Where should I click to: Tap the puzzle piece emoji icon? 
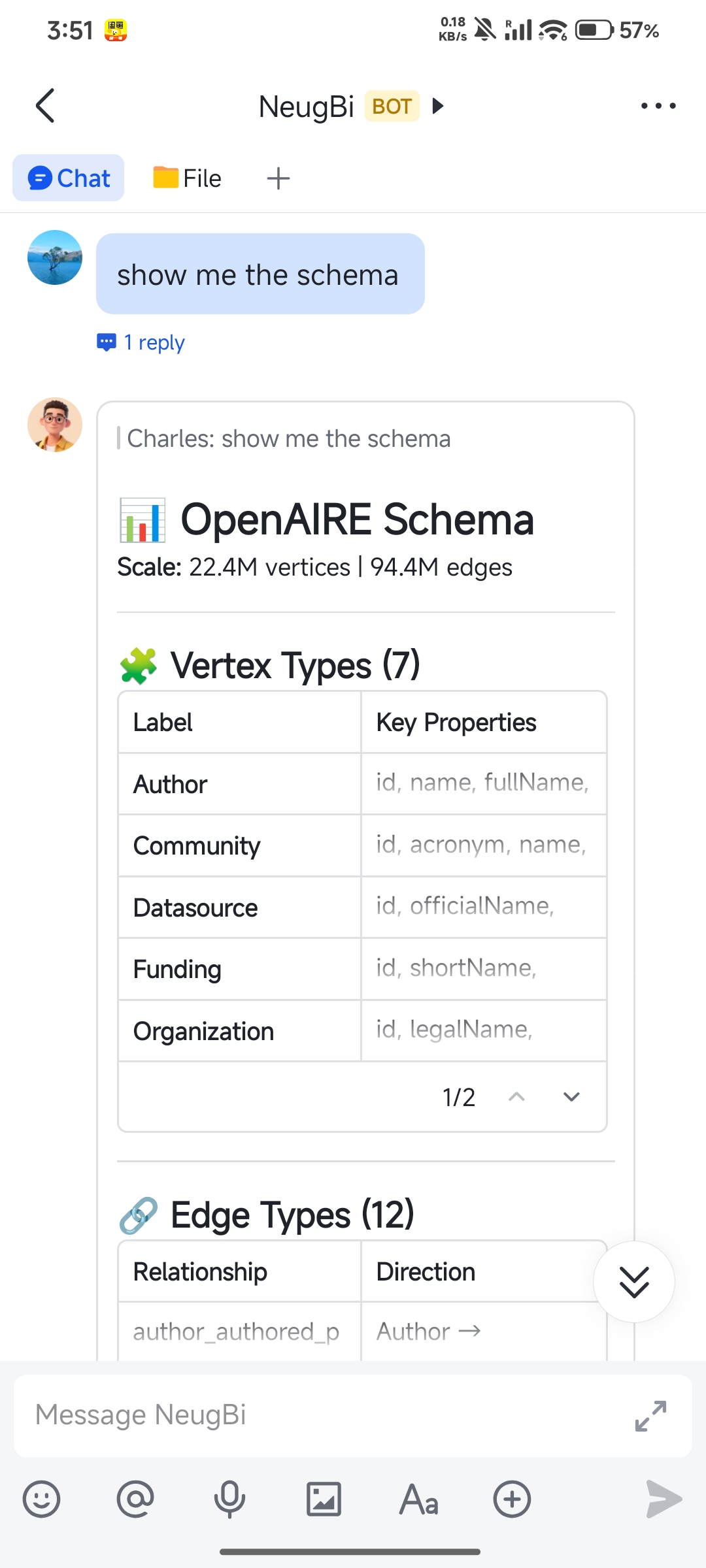139,666
